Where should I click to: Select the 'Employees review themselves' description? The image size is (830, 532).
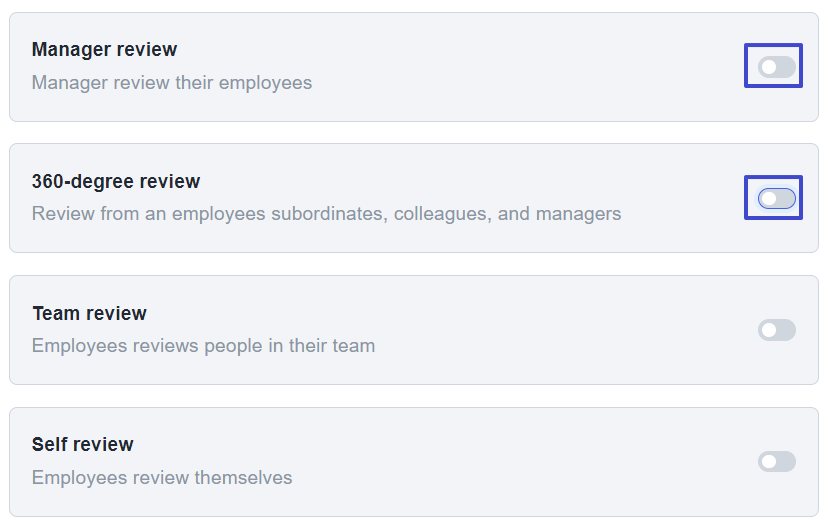[x=162, y=477]
